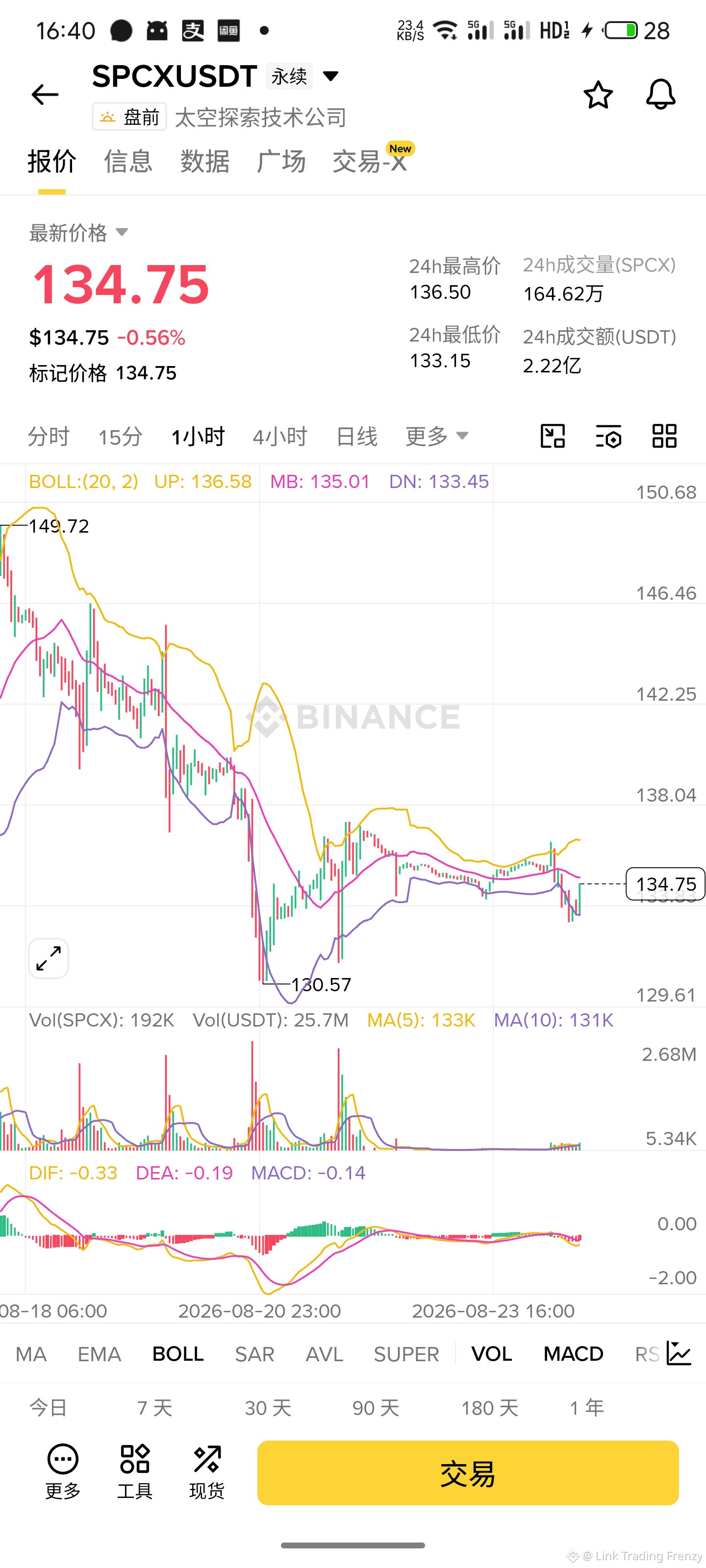The image size is (706, 1568).
Task: Select the 90 天 range
Action: coord(376,1407)
